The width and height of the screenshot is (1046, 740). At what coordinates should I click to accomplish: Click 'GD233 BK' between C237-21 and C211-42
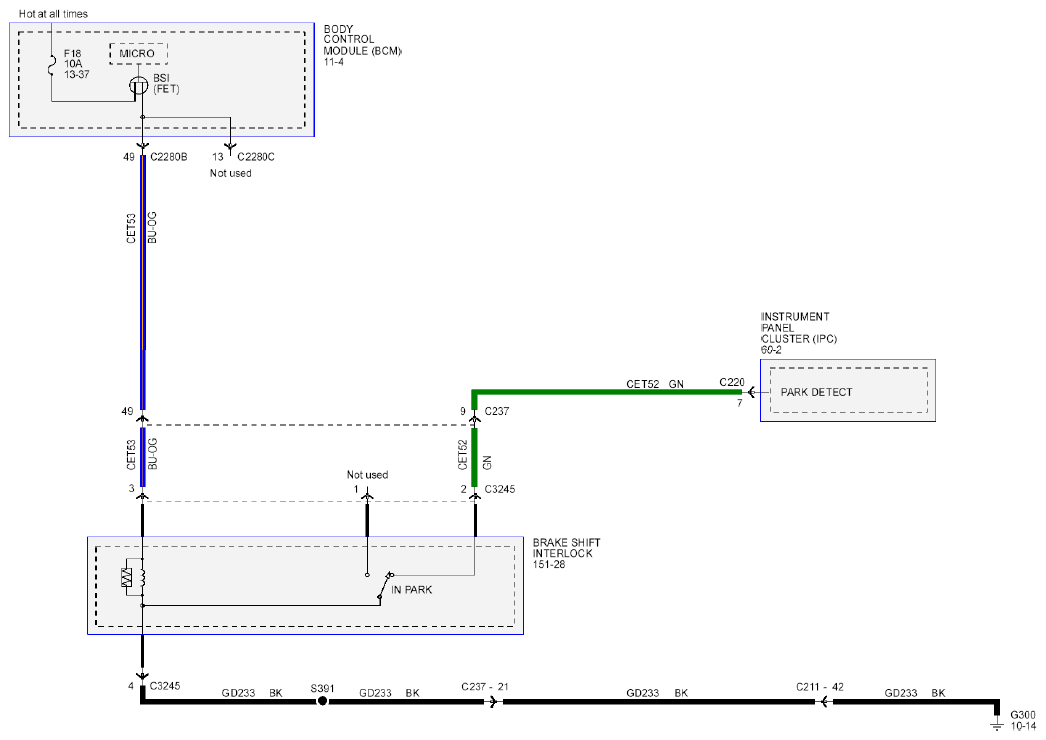tap(657, 693)
